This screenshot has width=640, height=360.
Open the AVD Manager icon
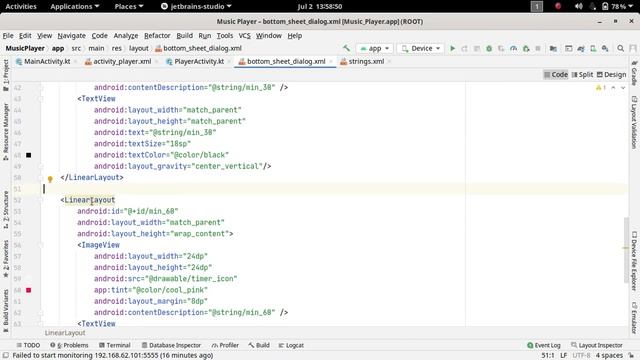pyautogui.click(x=593, y=48)
